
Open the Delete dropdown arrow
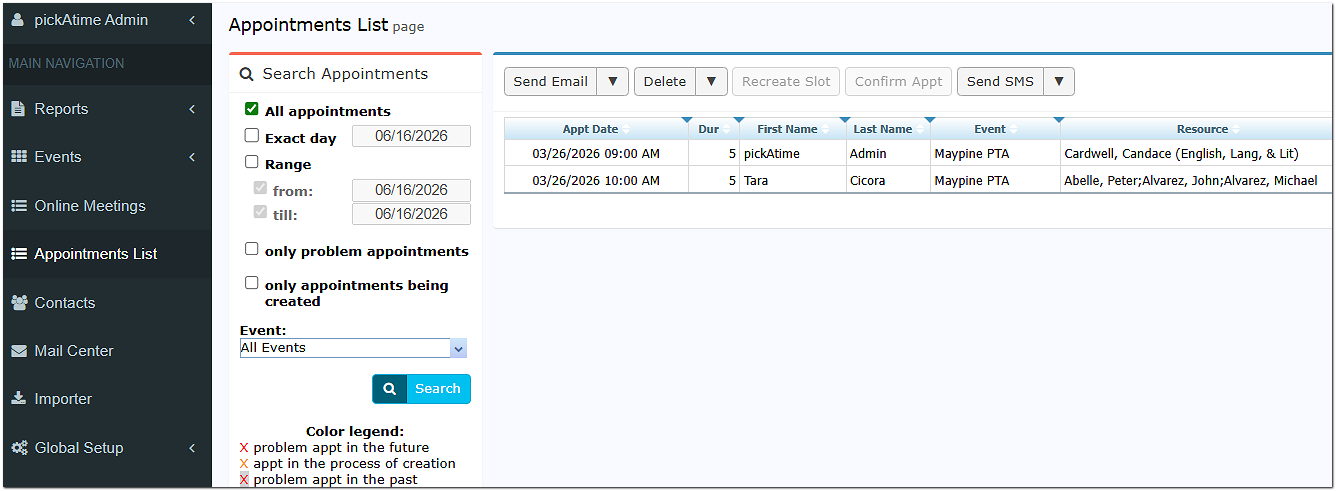[x=711, y=82]
